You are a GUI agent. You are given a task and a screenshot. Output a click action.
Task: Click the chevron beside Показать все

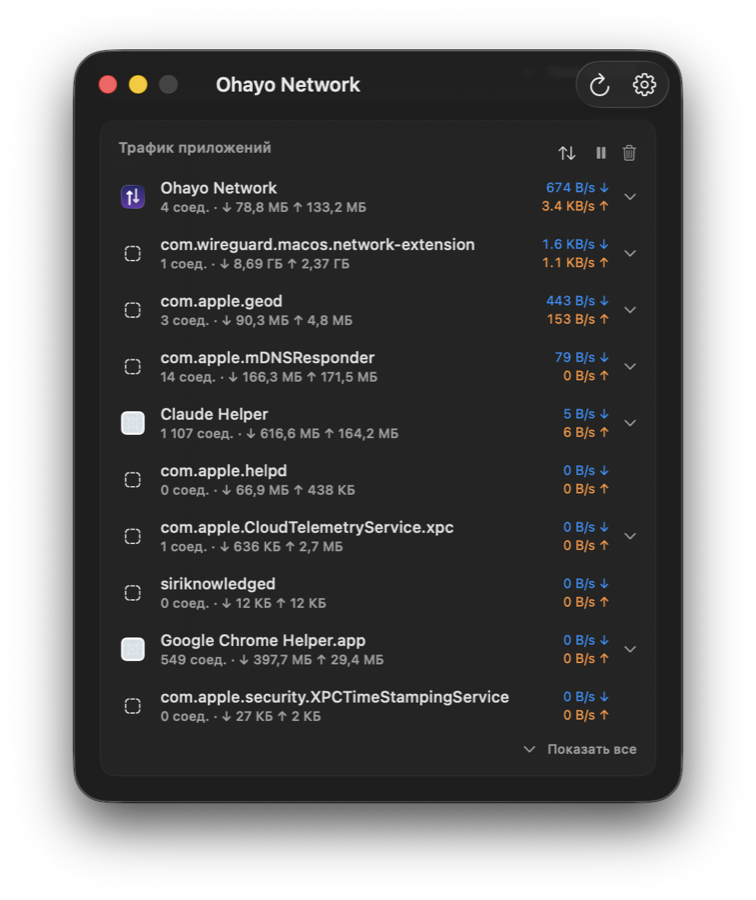click(x=529, y=749)
